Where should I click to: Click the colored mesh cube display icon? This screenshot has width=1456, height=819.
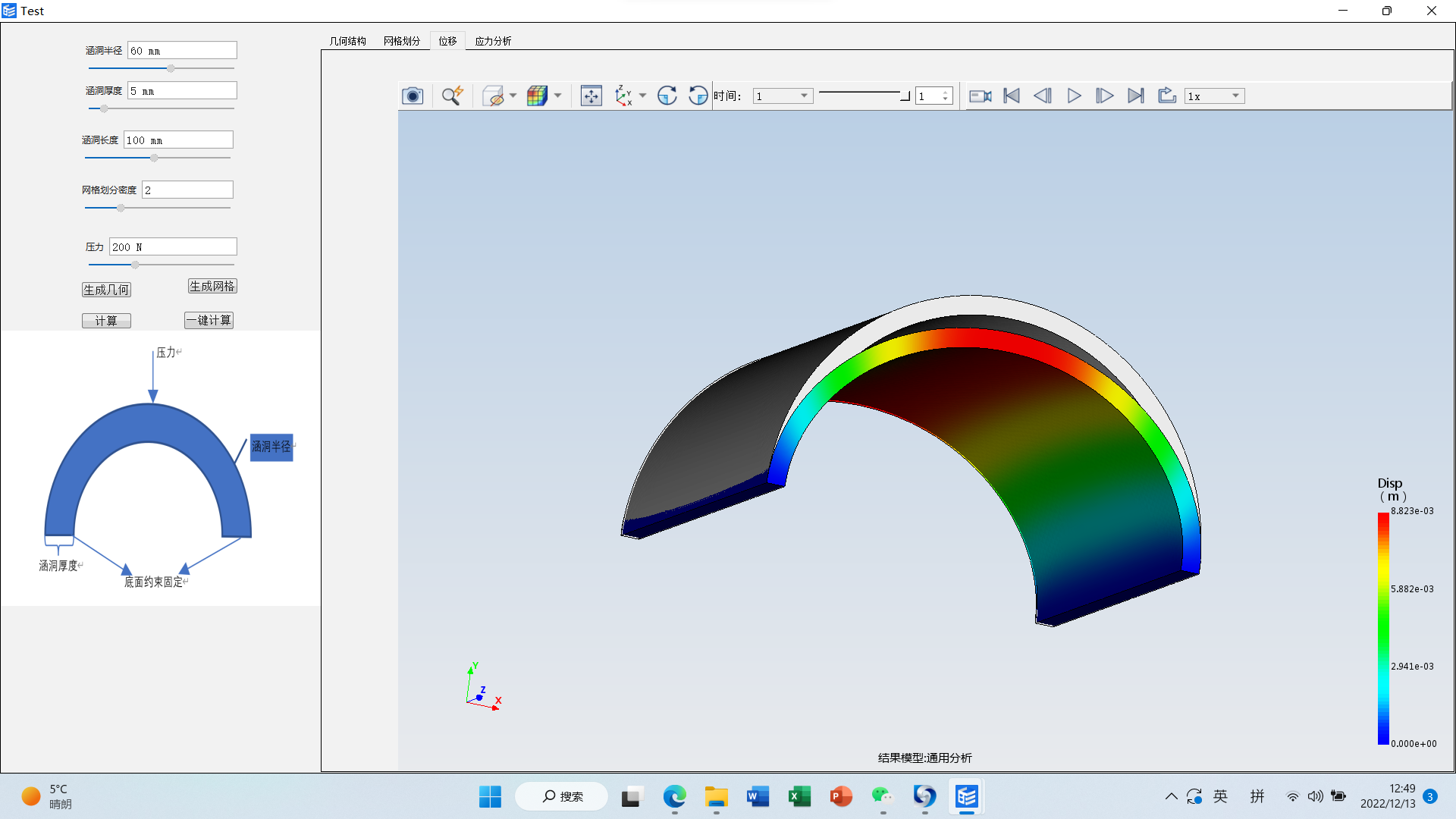click(x=538, y=96)
